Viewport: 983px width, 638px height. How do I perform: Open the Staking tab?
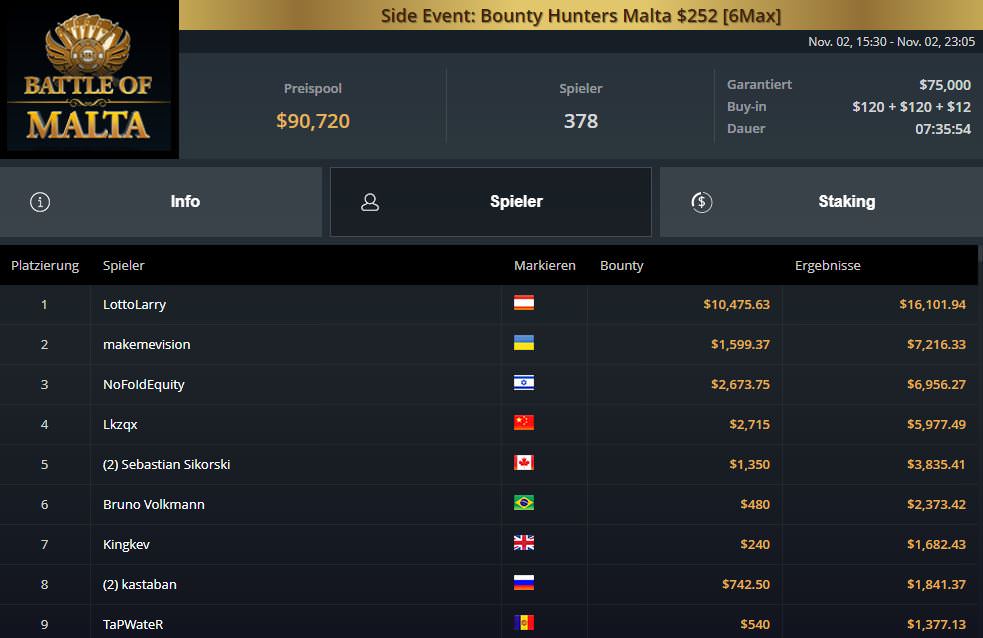point(846,202)
